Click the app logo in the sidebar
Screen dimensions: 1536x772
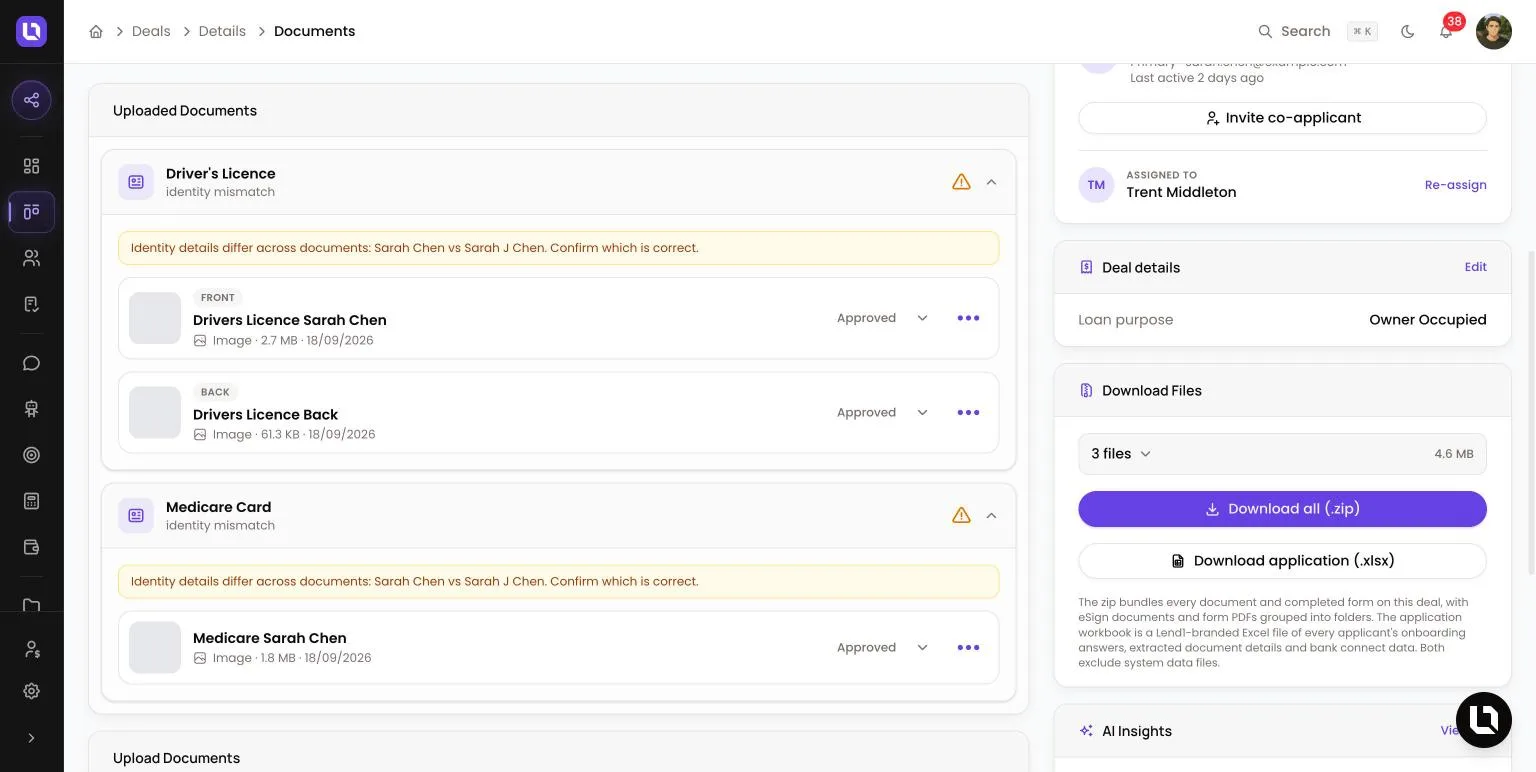pyautogui.click(x=31, y=31)
